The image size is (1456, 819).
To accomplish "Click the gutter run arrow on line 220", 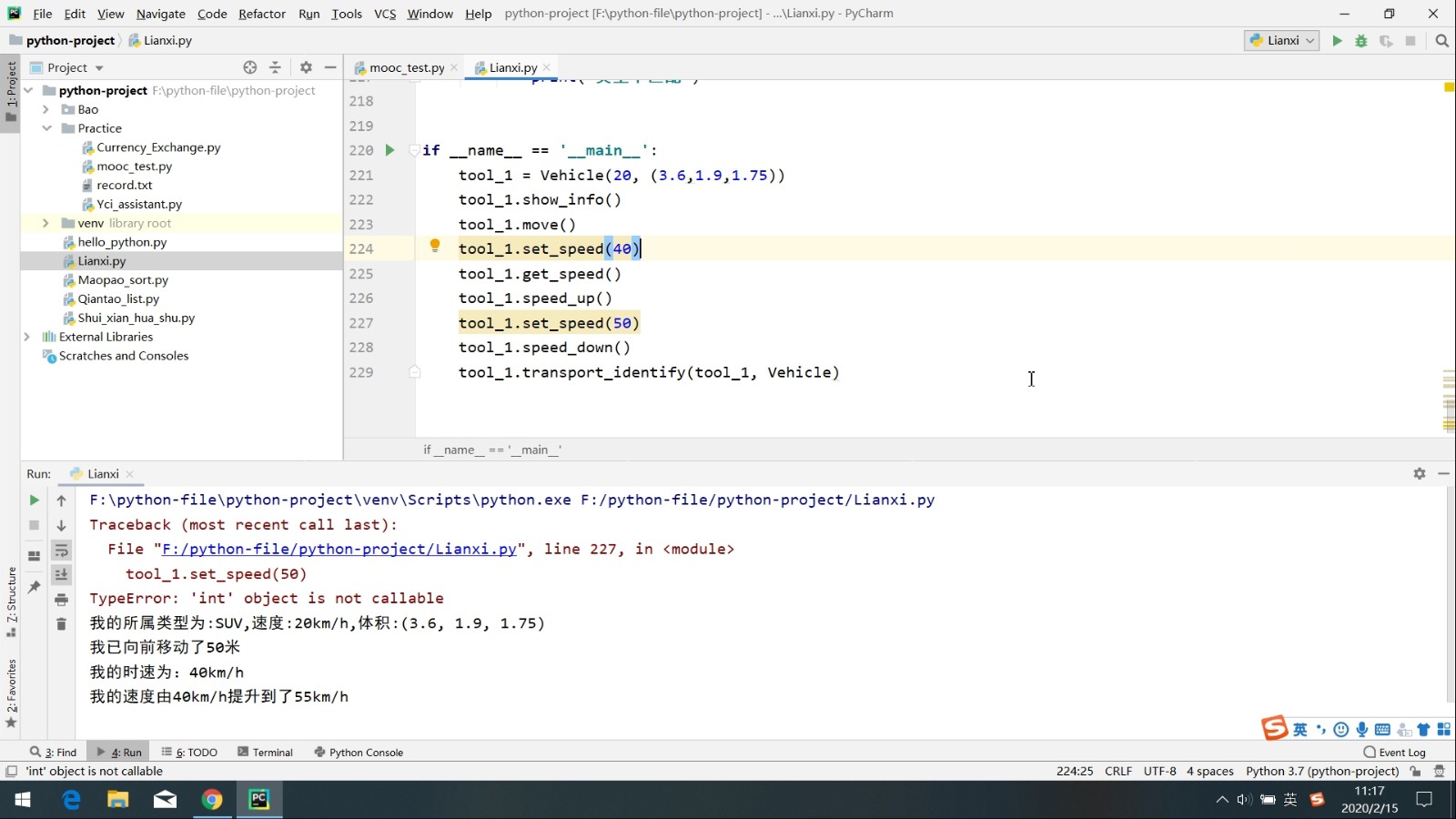I will point(389,150).
